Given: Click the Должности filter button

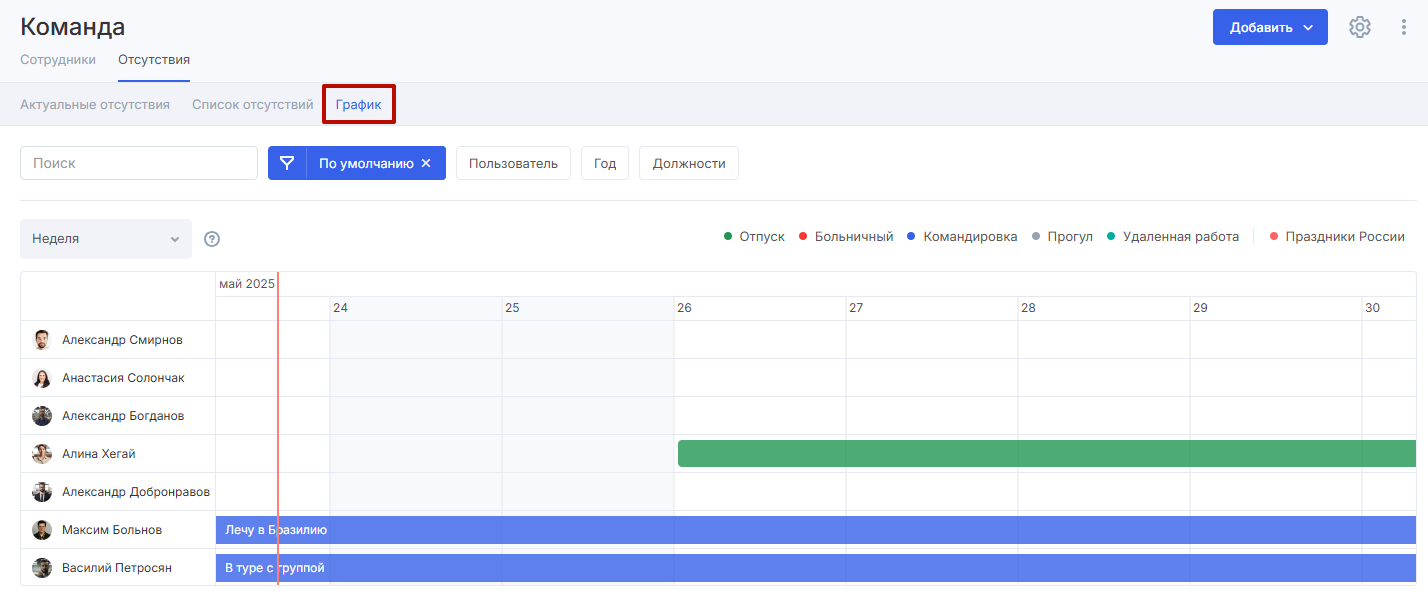Looking at the screenshot, I should pos(688,163).
